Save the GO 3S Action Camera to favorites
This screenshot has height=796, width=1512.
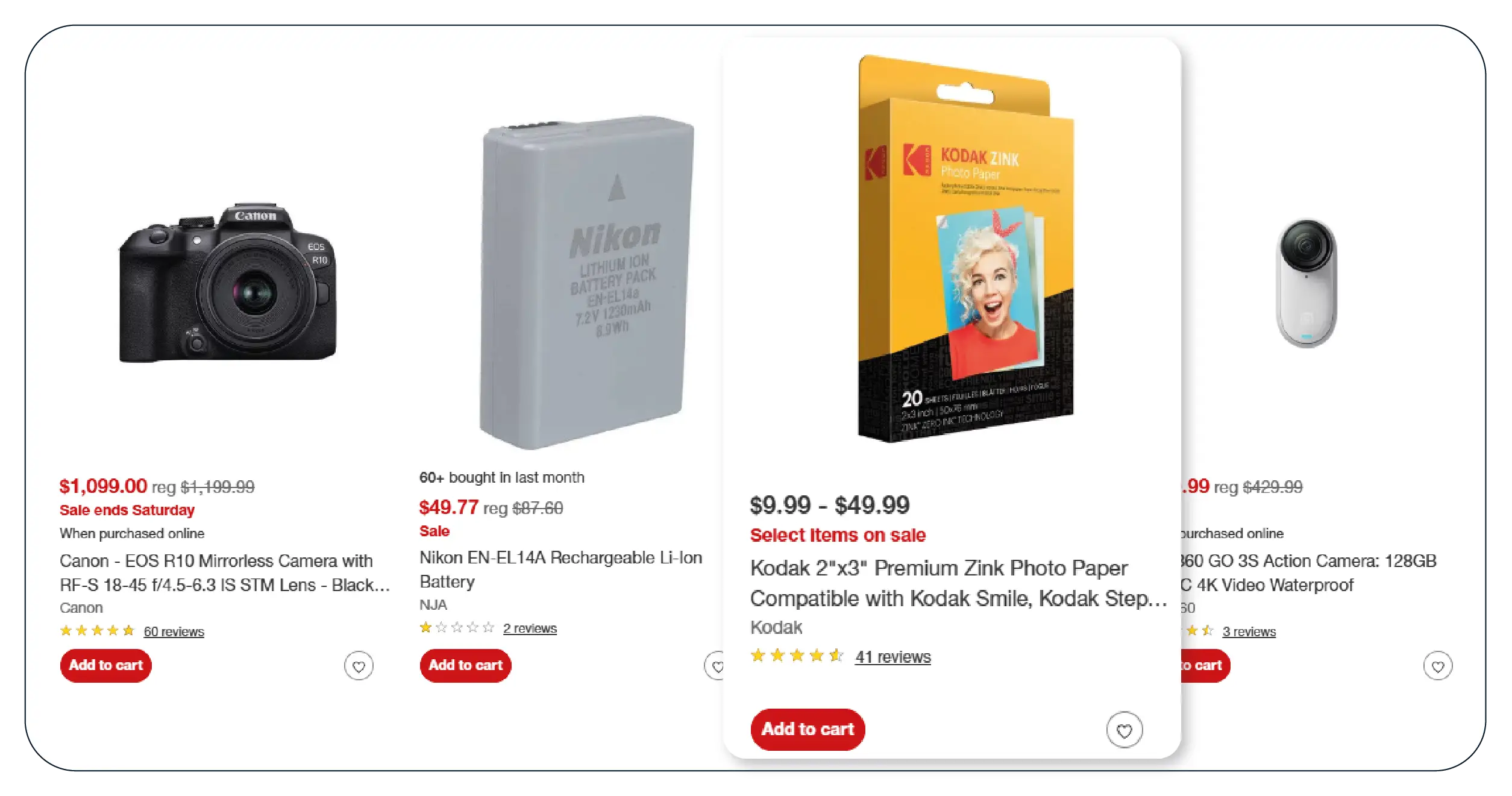(1437, 666)
